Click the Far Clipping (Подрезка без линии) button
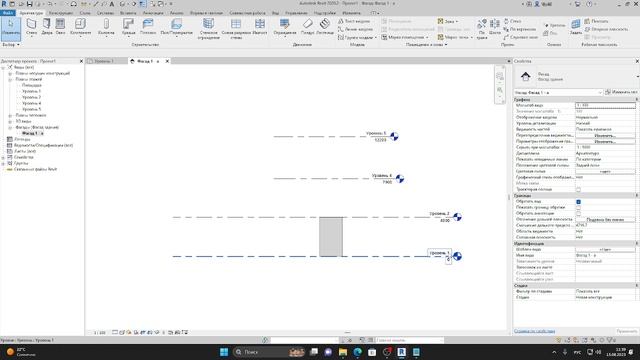 coord(605,220)
